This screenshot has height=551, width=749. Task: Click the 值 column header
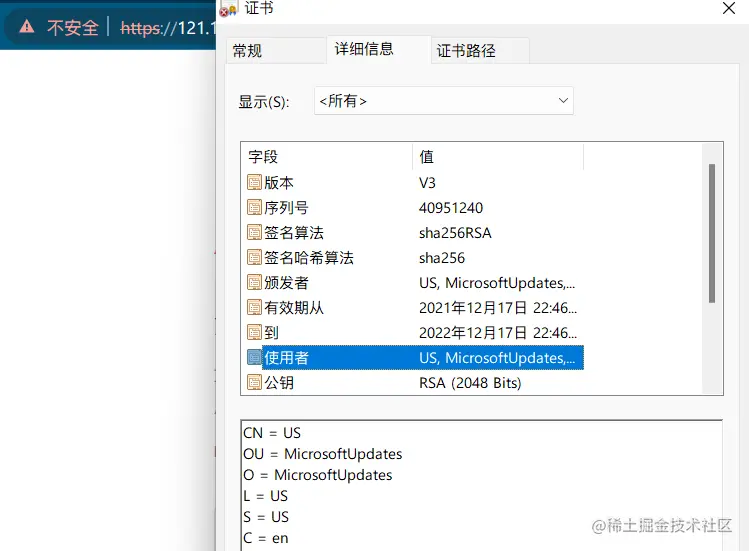[427, 156]
